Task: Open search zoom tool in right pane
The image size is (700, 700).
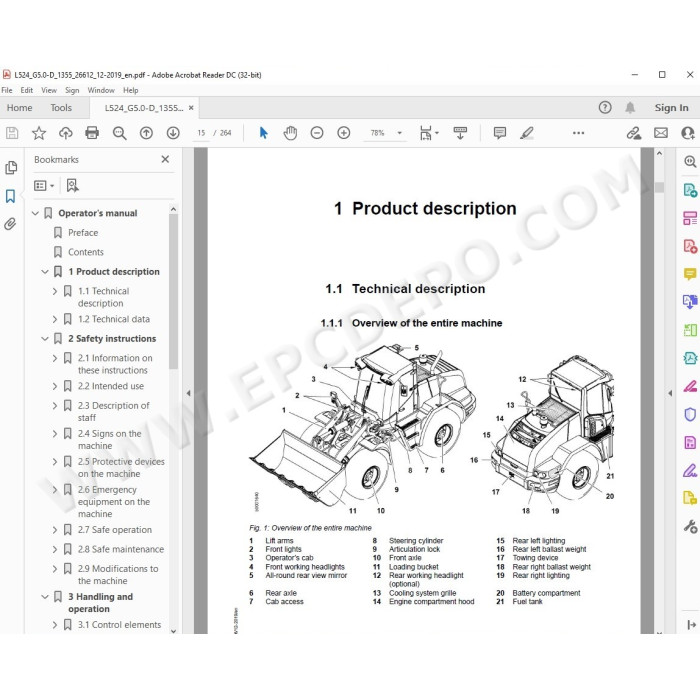Action: (690, 162)
